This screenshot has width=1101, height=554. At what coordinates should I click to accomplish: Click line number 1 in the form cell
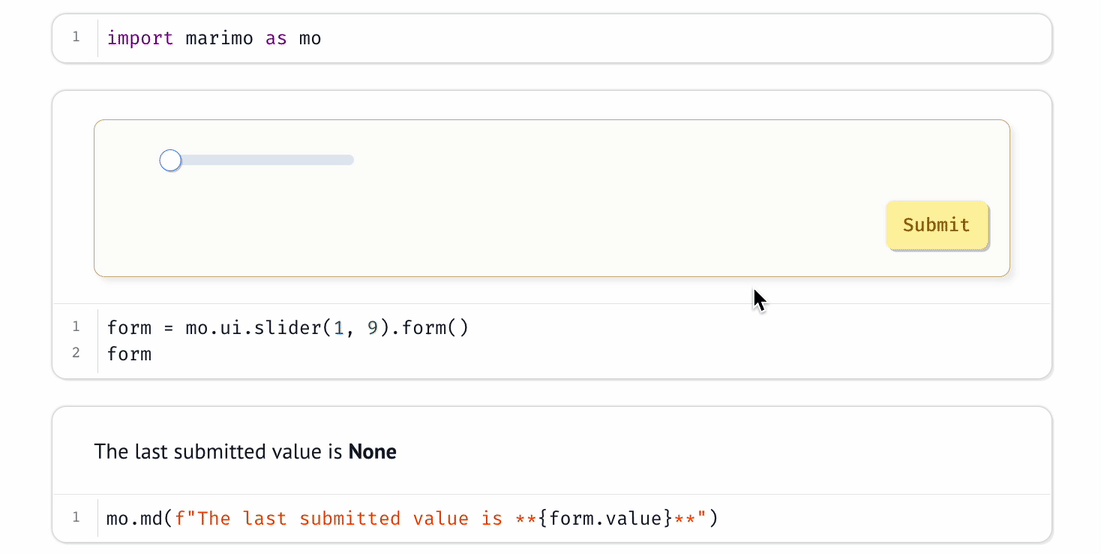click(x=76, y=327)
